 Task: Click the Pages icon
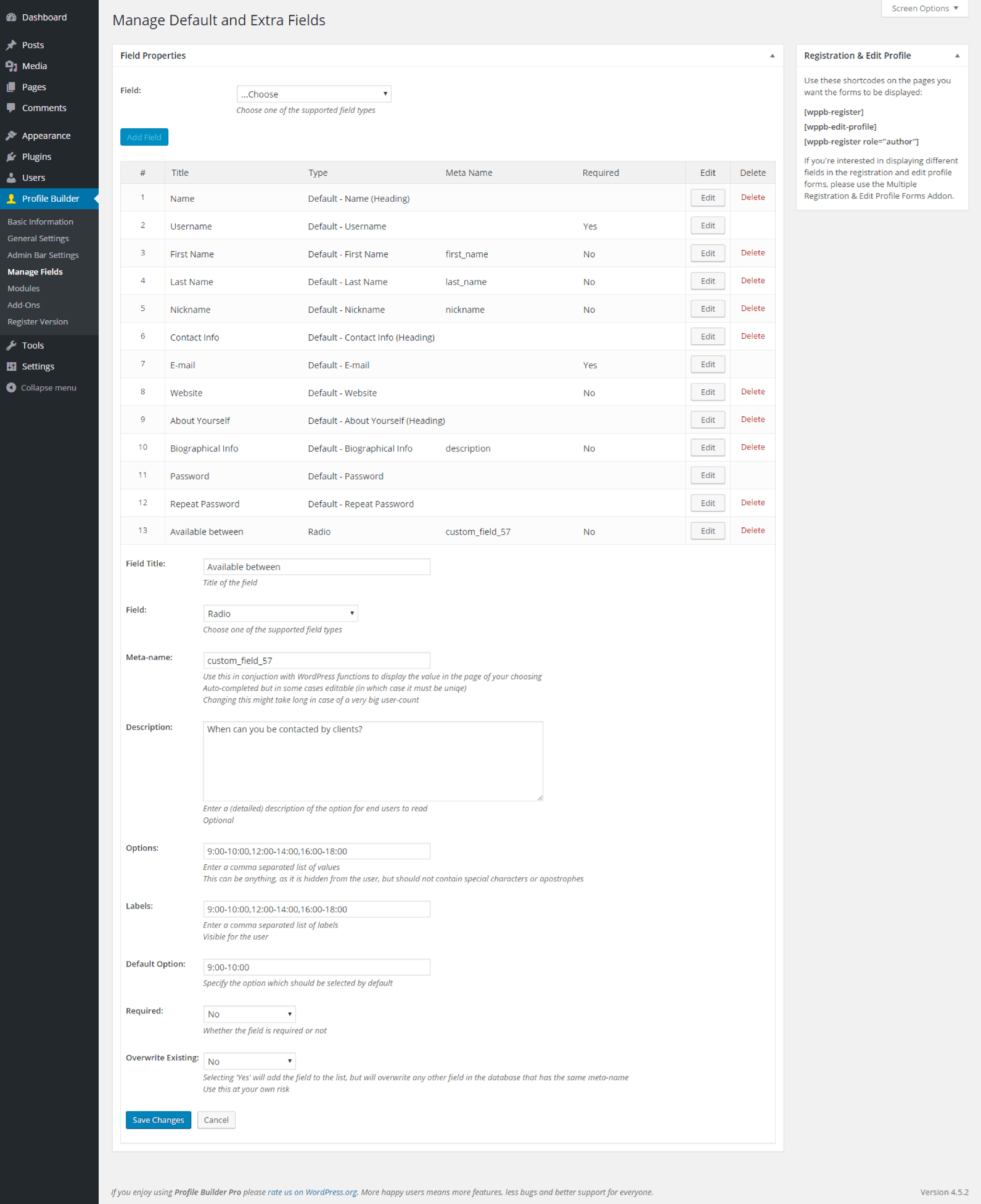pos(11,87)
